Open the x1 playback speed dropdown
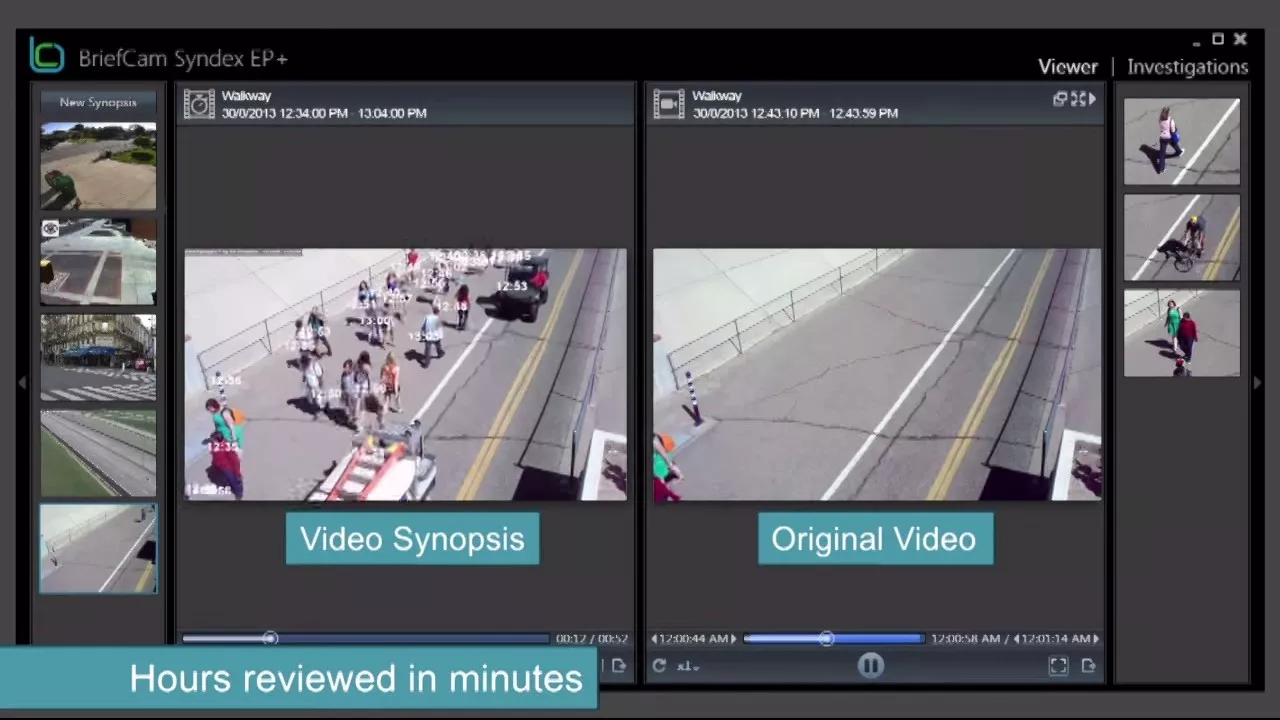 tap(688, 666)
